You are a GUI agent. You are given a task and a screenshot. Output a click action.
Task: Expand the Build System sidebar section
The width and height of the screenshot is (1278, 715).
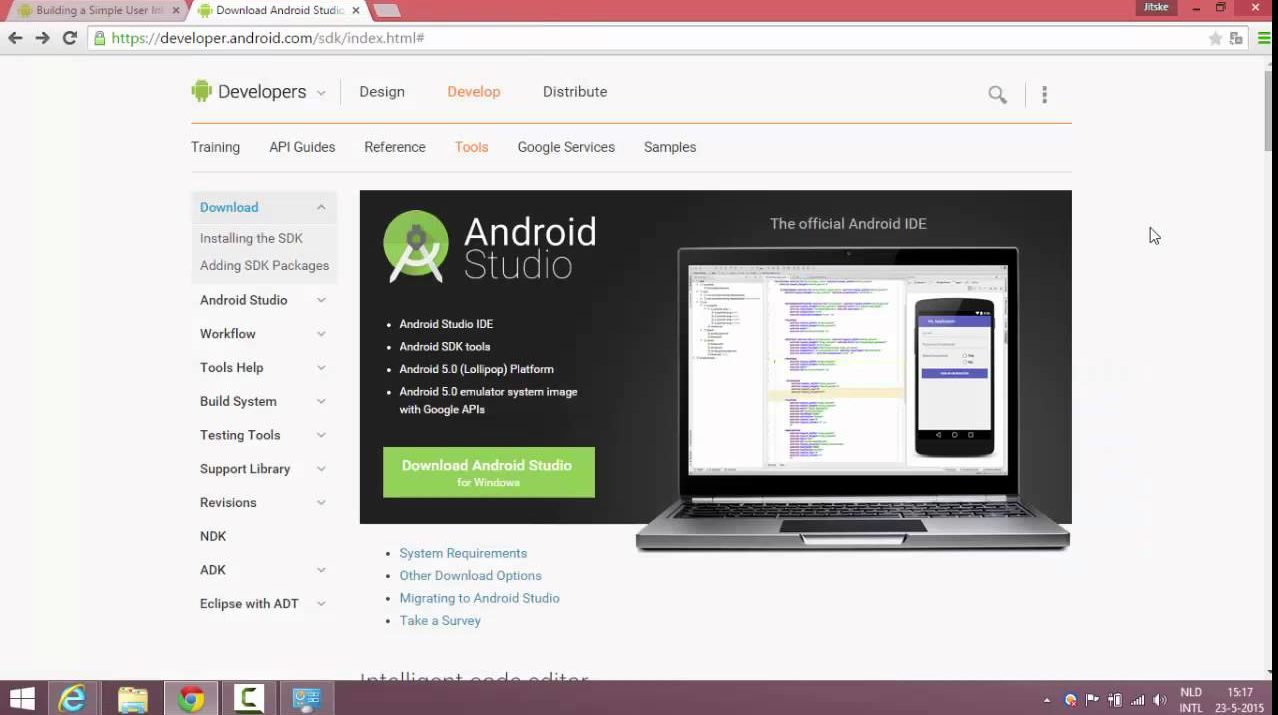[x=321, y=401]
